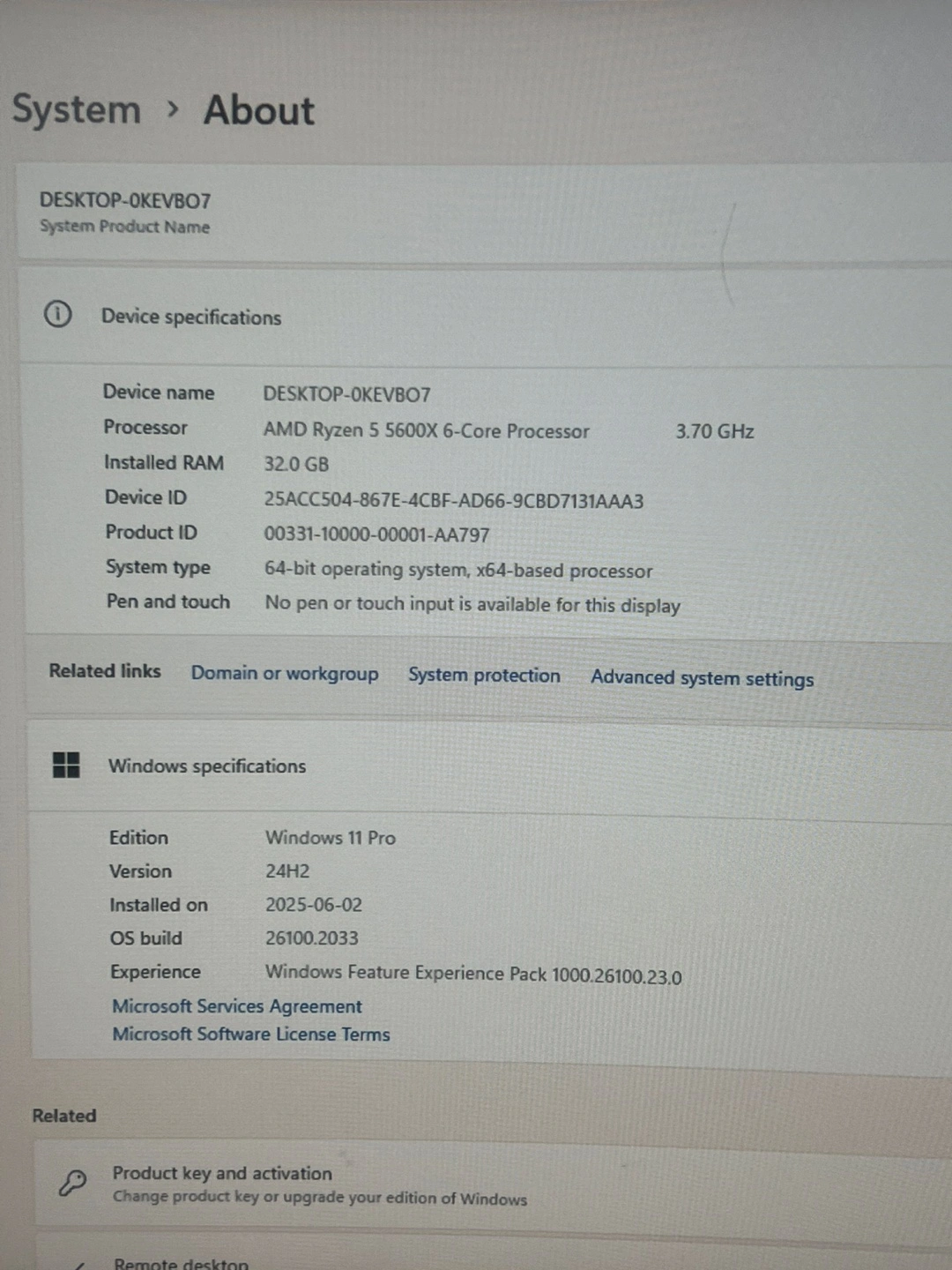Click 'No pen or touch input' text
Viewport: 952px width, 1270px height.
472,605
